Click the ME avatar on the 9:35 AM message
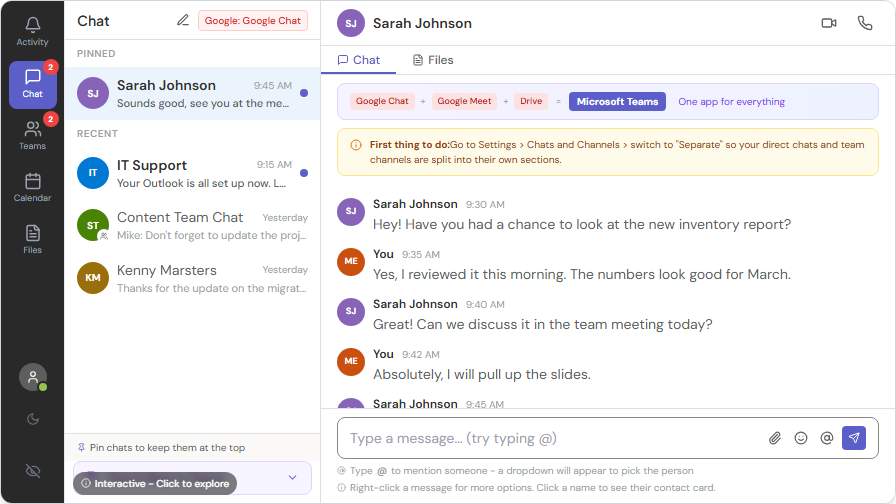 point(351,261)
